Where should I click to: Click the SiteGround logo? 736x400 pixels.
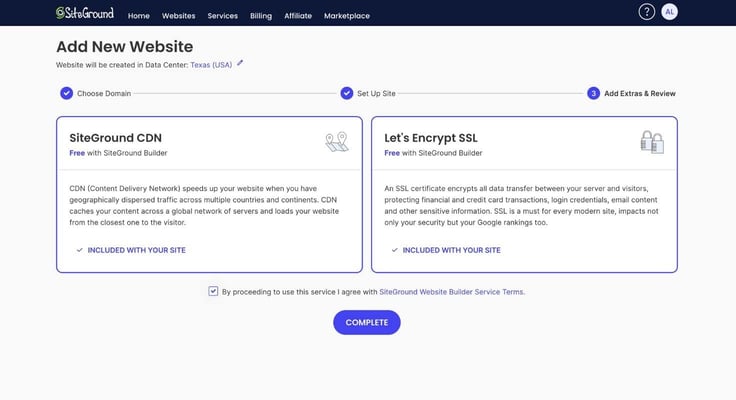[84, 13]
